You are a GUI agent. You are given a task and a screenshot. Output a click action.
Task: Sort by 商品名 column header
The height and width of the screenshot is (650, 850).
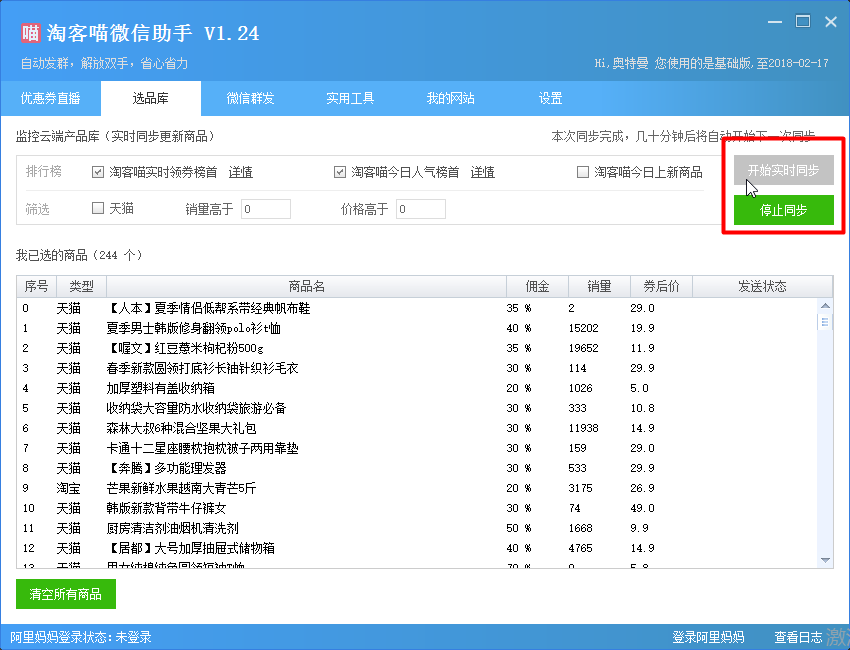point(306,286)
